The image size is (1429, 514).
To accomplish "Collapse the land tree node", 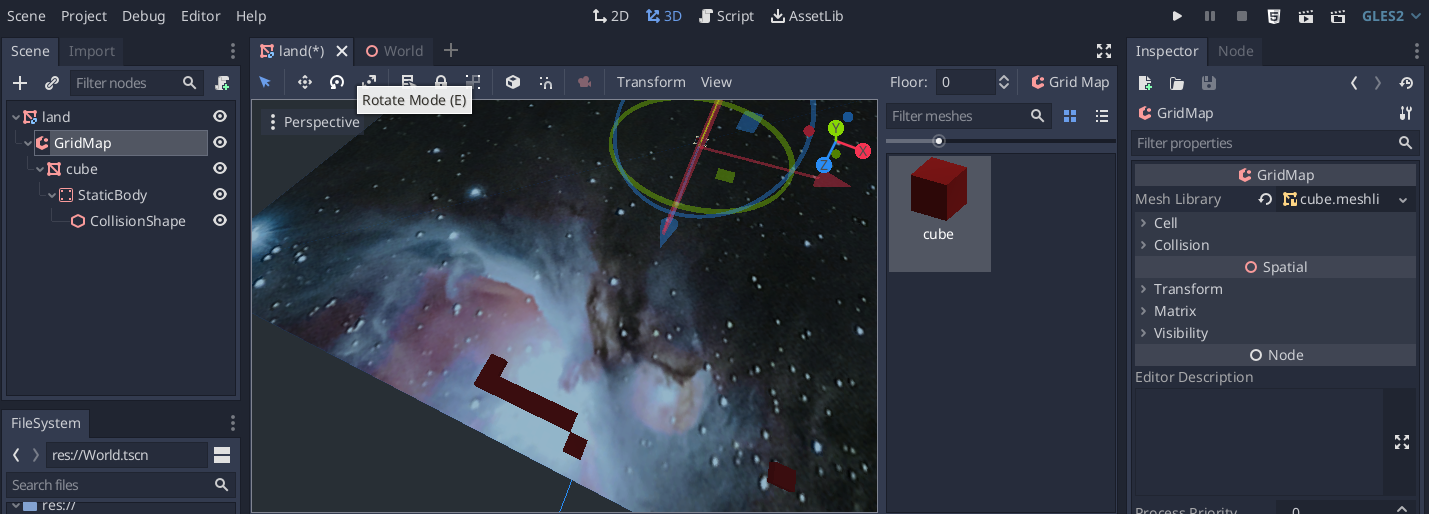I will (x=15, y=117).
